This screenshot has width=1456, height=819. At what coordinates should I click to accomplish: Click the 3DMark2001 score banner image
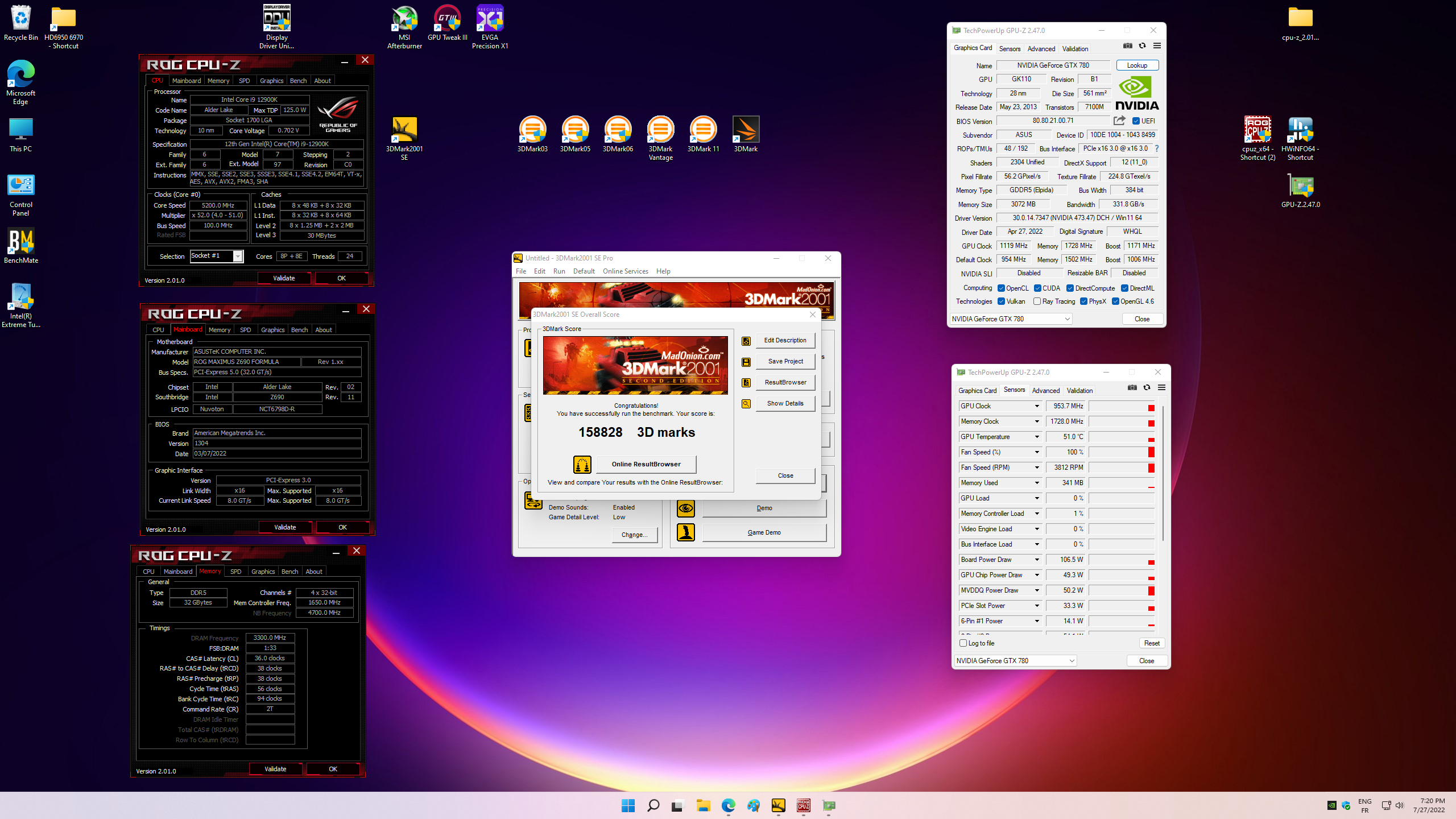635,365
